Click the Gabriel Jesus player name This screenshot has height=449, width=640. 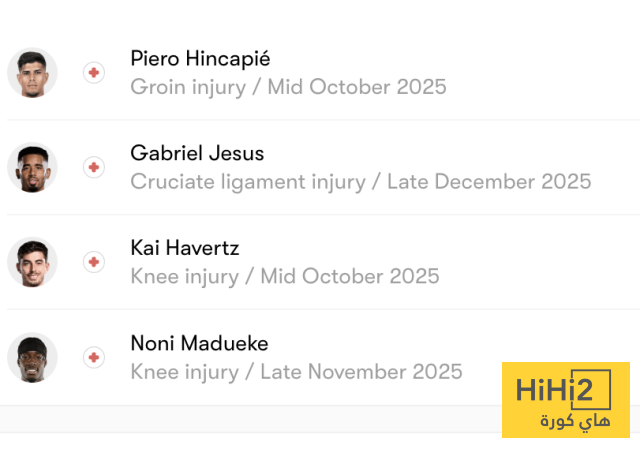coord(197,154)
